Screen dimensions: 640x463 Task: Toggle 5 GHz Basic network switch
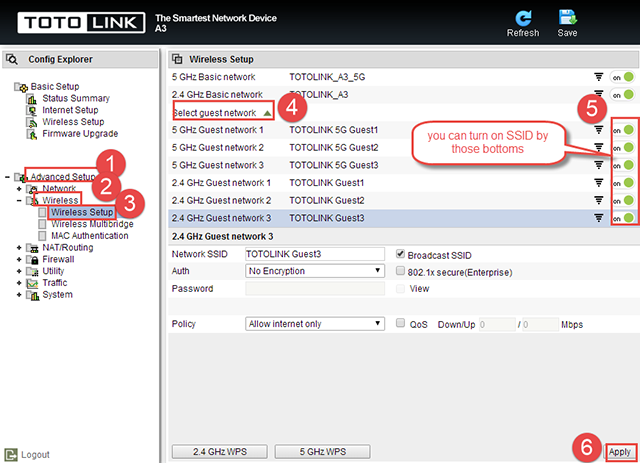[623, 77]
